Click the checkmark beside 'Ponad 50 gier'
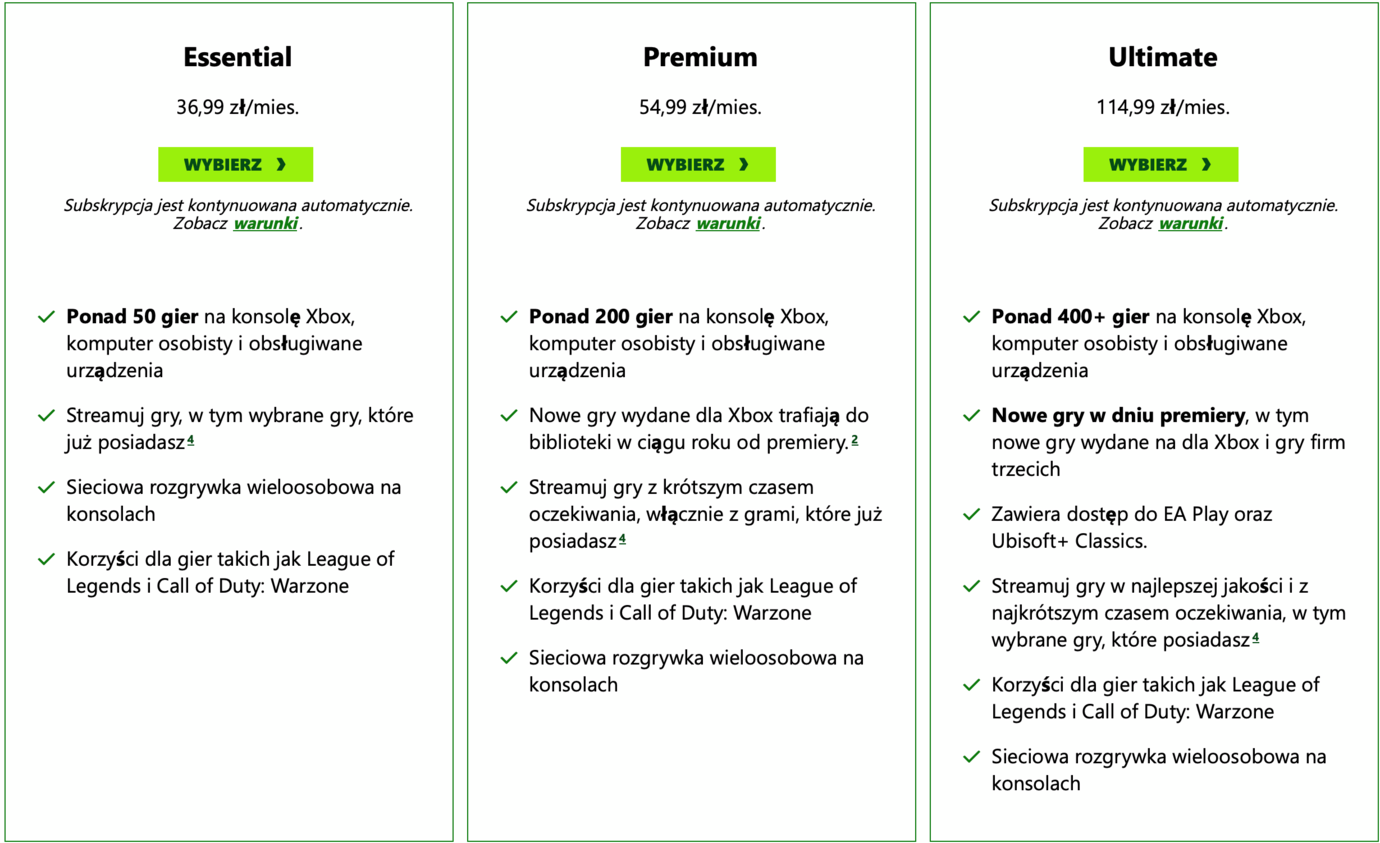The image size is (1380, 843). click(x=46, y=317)
